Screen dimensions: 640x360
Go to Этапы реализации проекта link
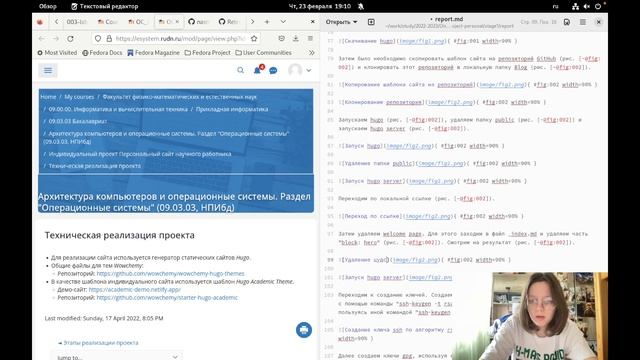[x=98, y=343]
